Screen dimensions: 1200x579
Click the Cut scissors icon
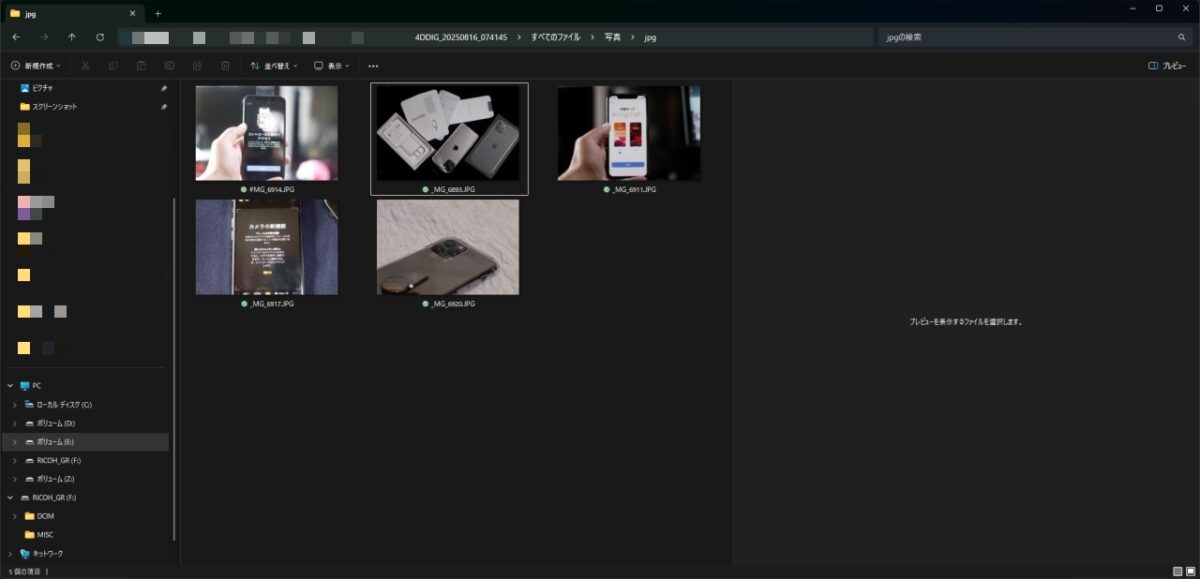tap(86, 66)
